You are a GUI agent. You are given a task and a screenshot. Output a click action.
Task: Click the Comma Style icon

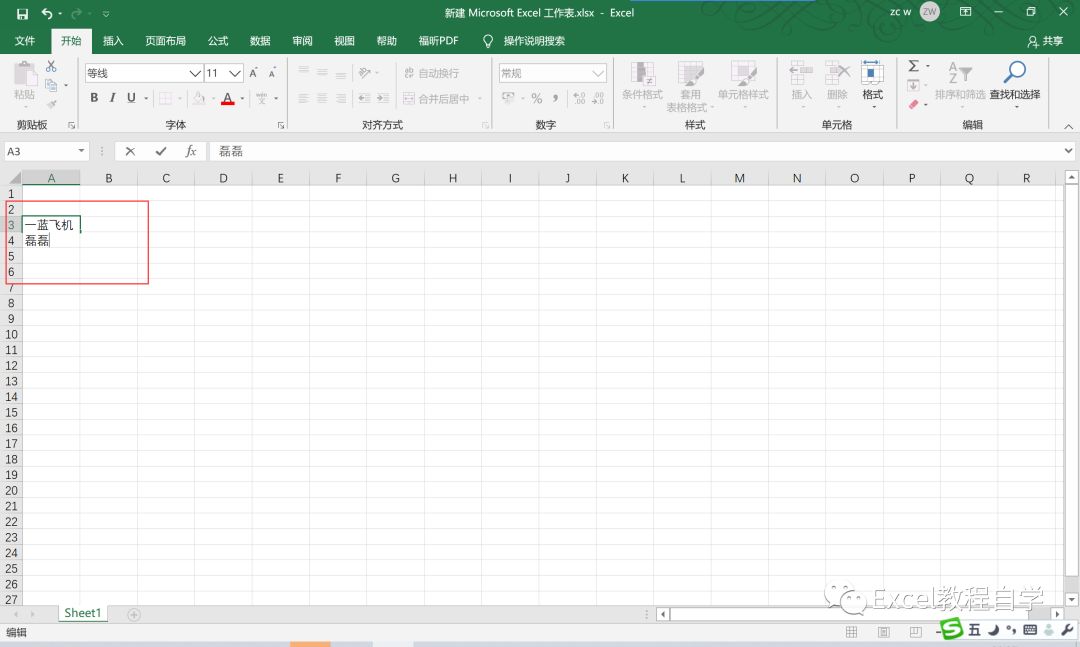[555, 99]
